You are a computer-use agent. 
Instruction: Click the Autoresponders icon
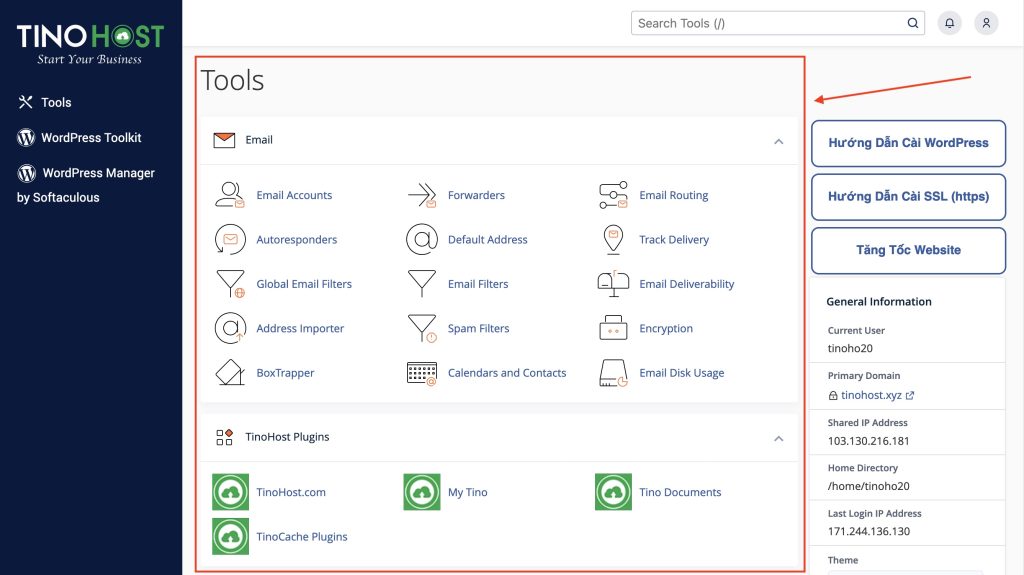[230, 239]
